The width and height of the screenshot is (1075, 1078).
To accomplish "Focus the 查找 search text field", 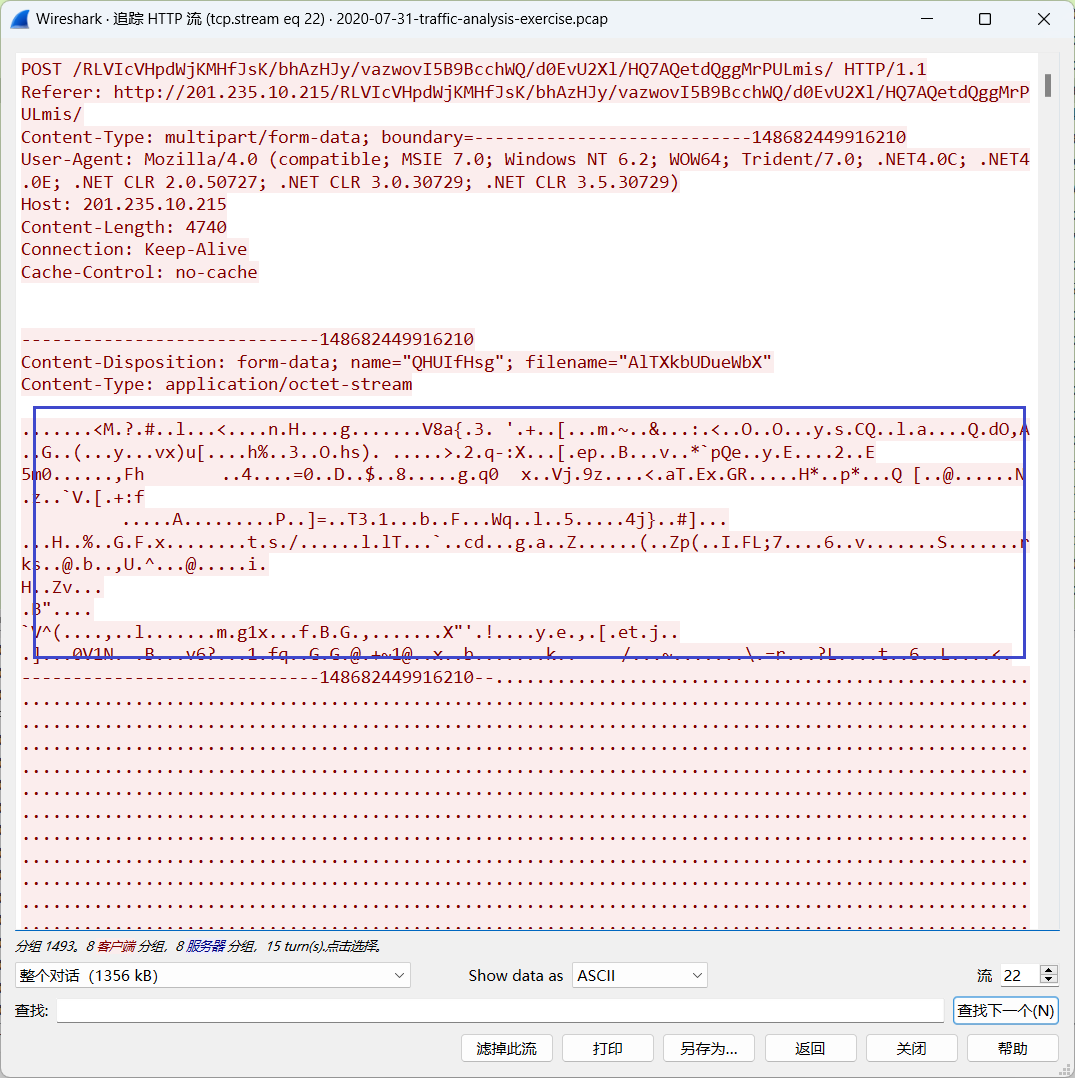I will (500, 1011).
